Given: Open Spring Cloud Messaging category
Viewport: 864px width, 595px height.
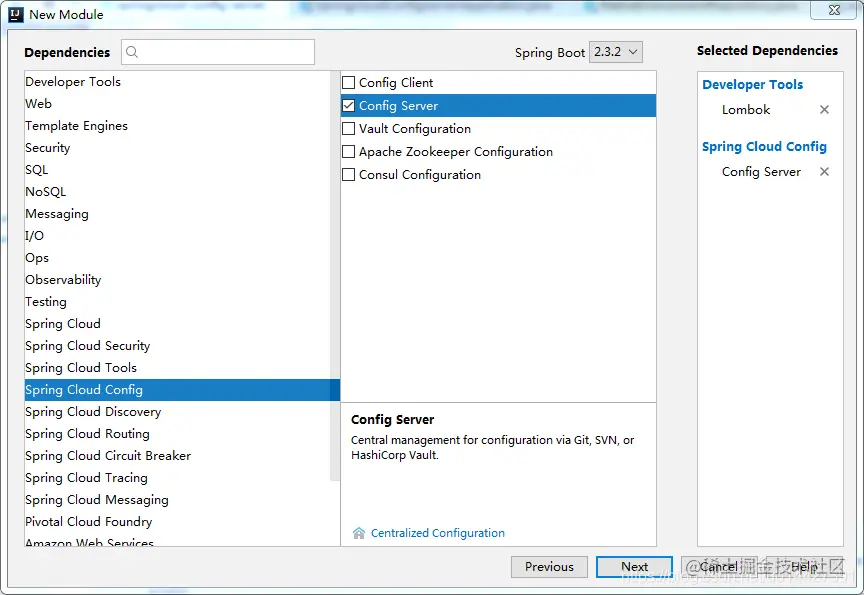Looking at the screenshot, I should [177, 500].
